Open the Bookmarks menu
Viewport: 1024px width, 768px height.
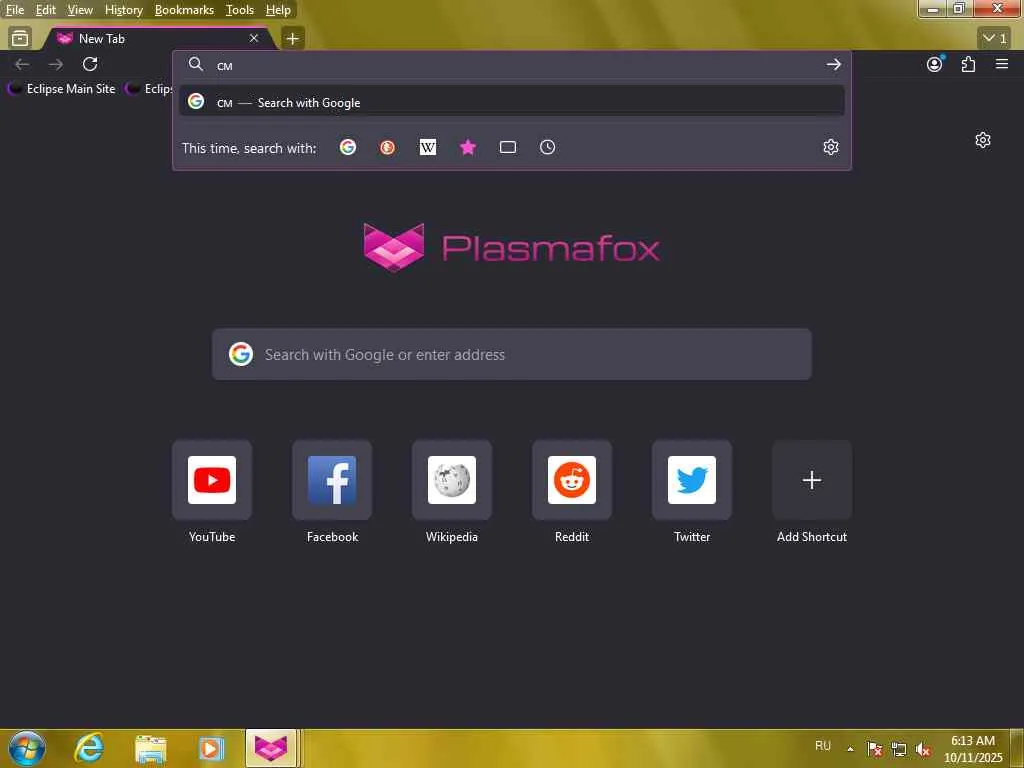tap(184, 10)
